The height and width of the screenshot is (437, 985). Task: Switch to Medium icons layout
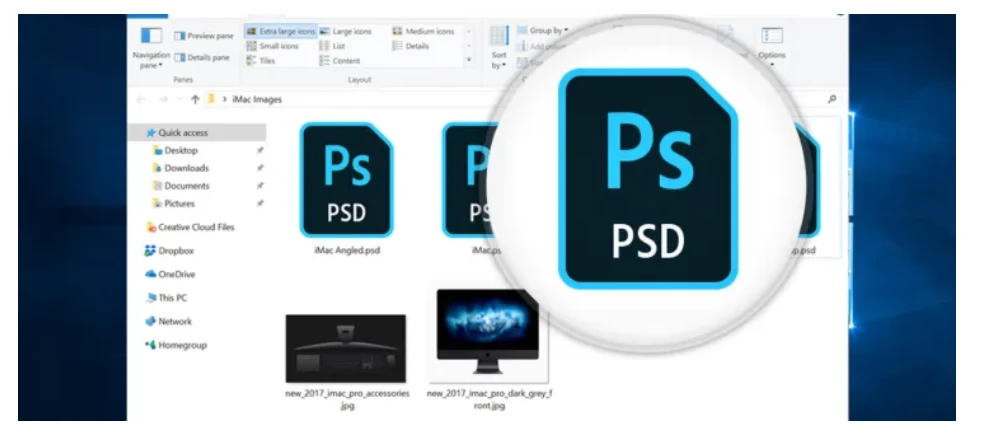point(423,31)
